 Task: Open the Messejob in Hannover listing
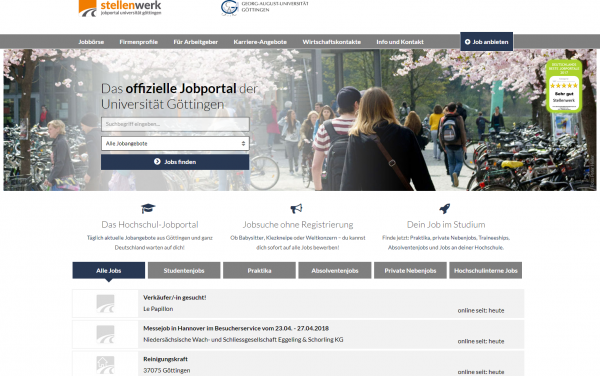pyautogui.click(x=236, y=328)
